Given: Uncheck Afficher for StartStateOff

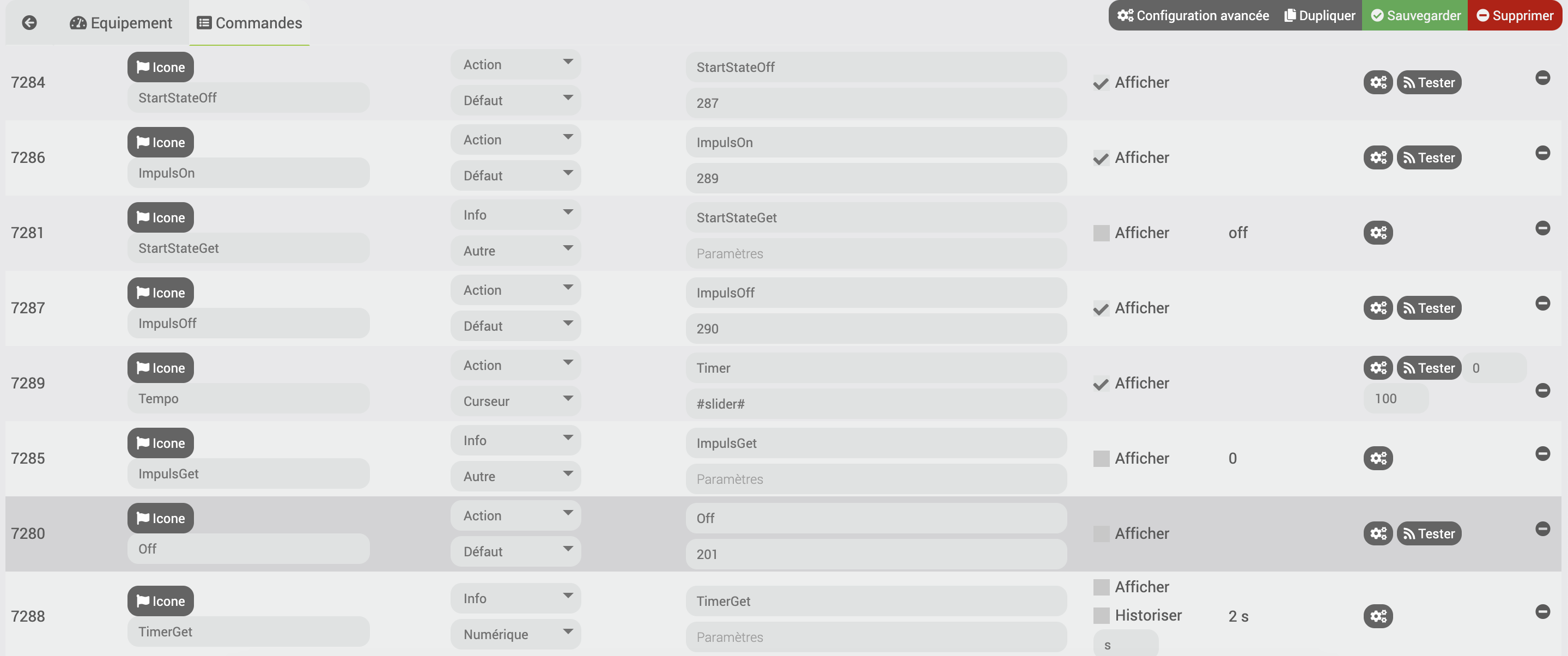Looking at the screenshot, I should pos(1101,83).
